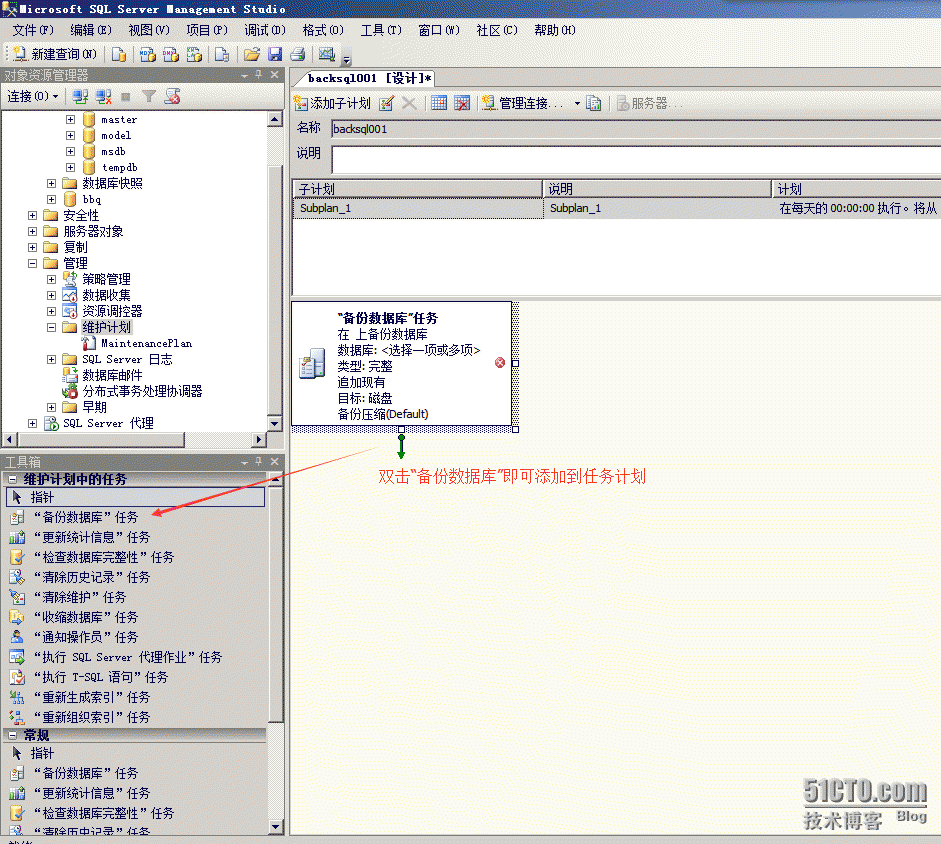The width and height of the screenshot is (941, 844).
Task: Click Object Explorer horizontal scrollbar right arrow
Action: point(259,439)
